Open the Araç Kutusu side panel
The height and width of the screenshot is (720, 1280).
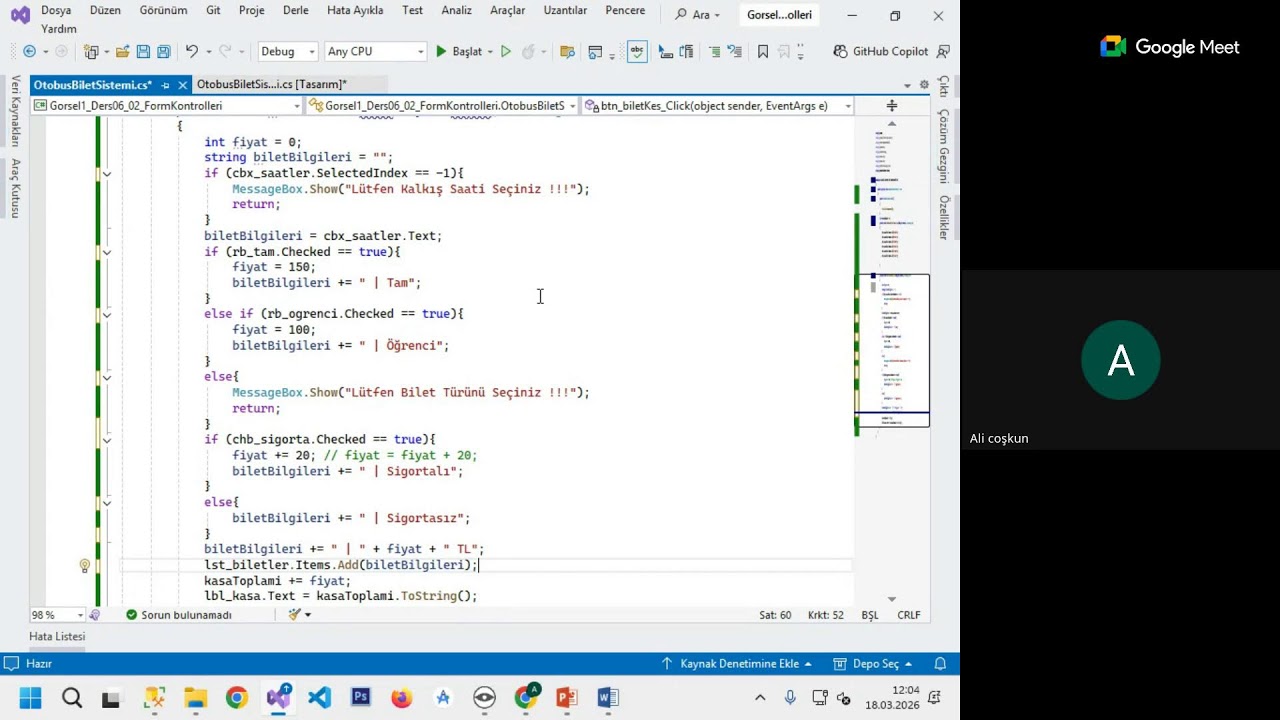click(x=15, y=188)
